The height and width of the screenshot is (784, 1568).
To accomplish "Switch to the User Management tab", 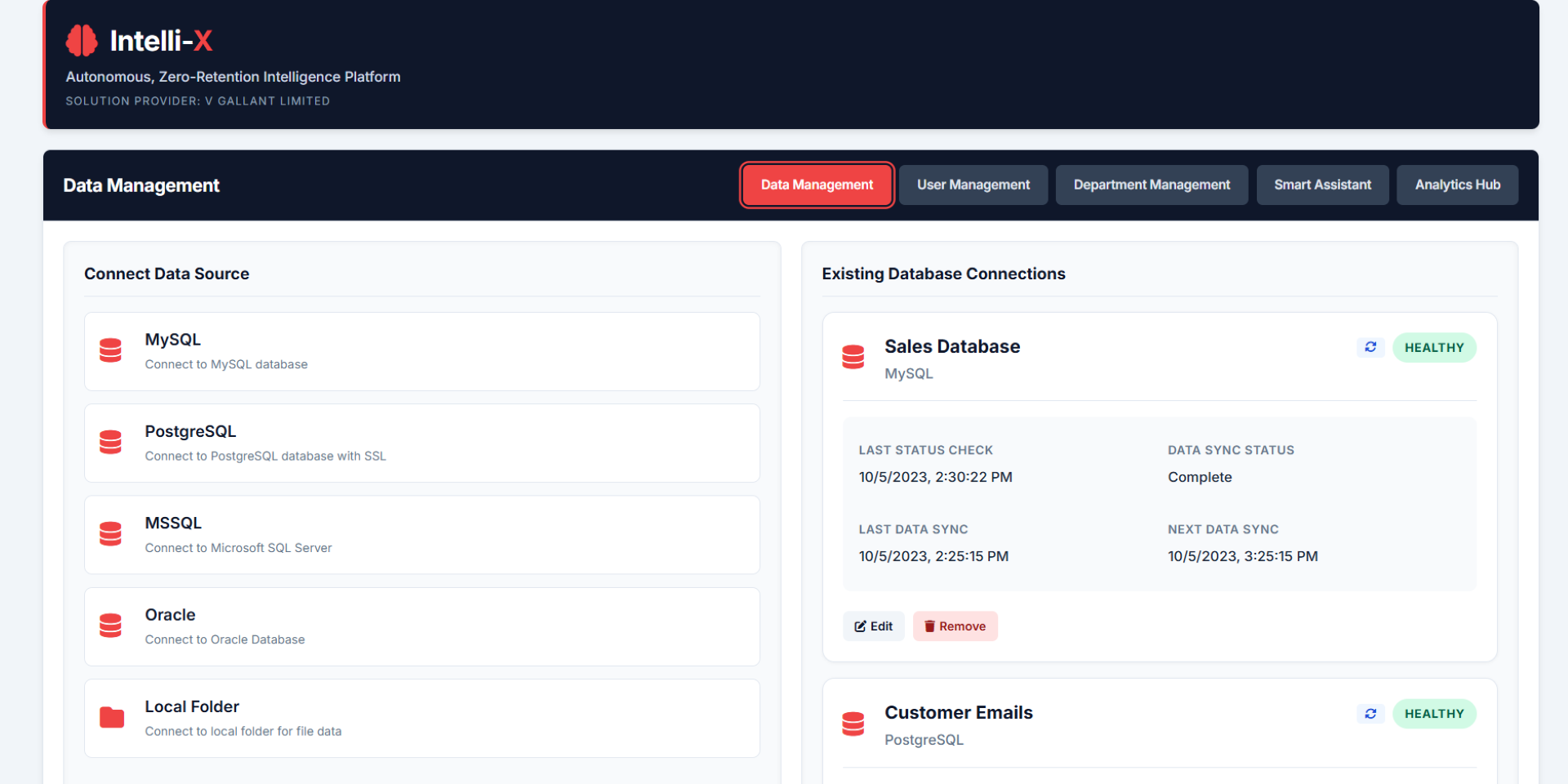I will point(973,185).
